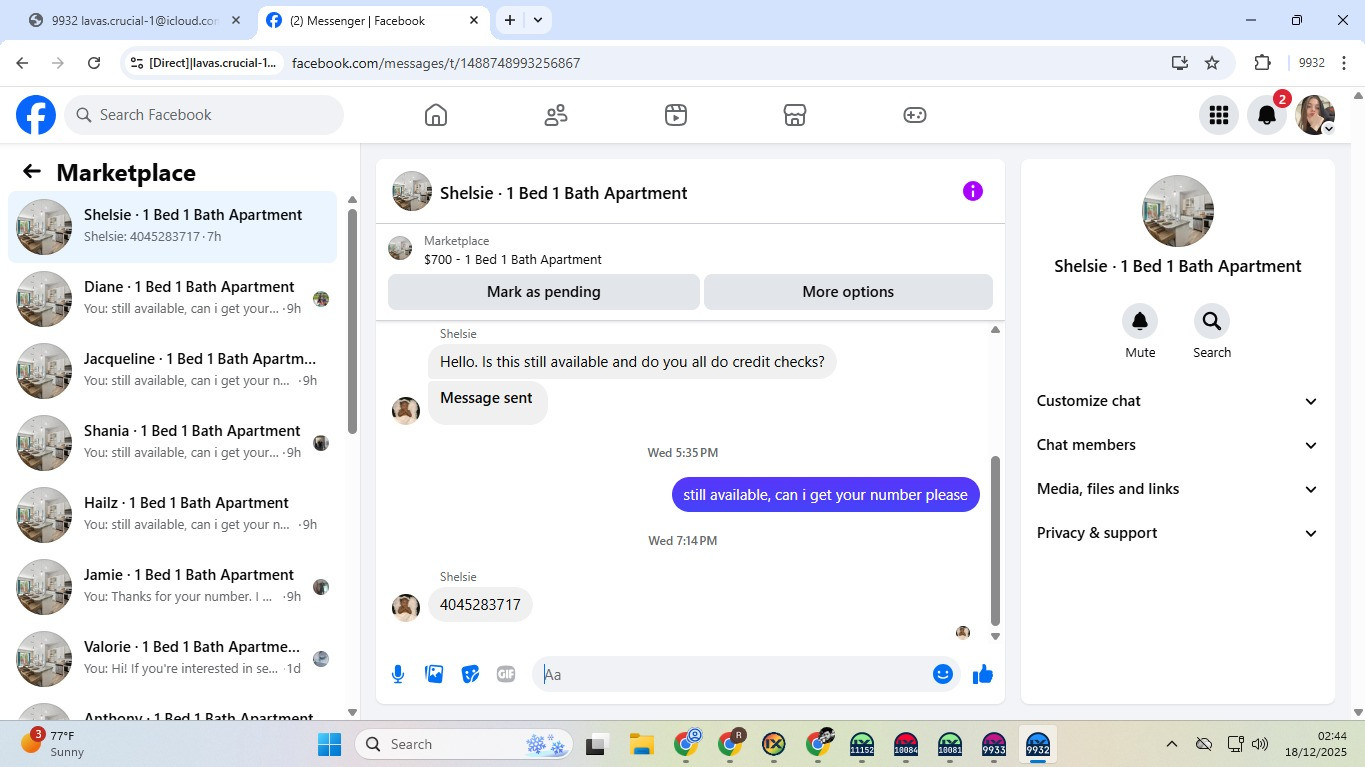Open the Jacqueline conversation
The image size is (1365, 767).
(173, 371)
